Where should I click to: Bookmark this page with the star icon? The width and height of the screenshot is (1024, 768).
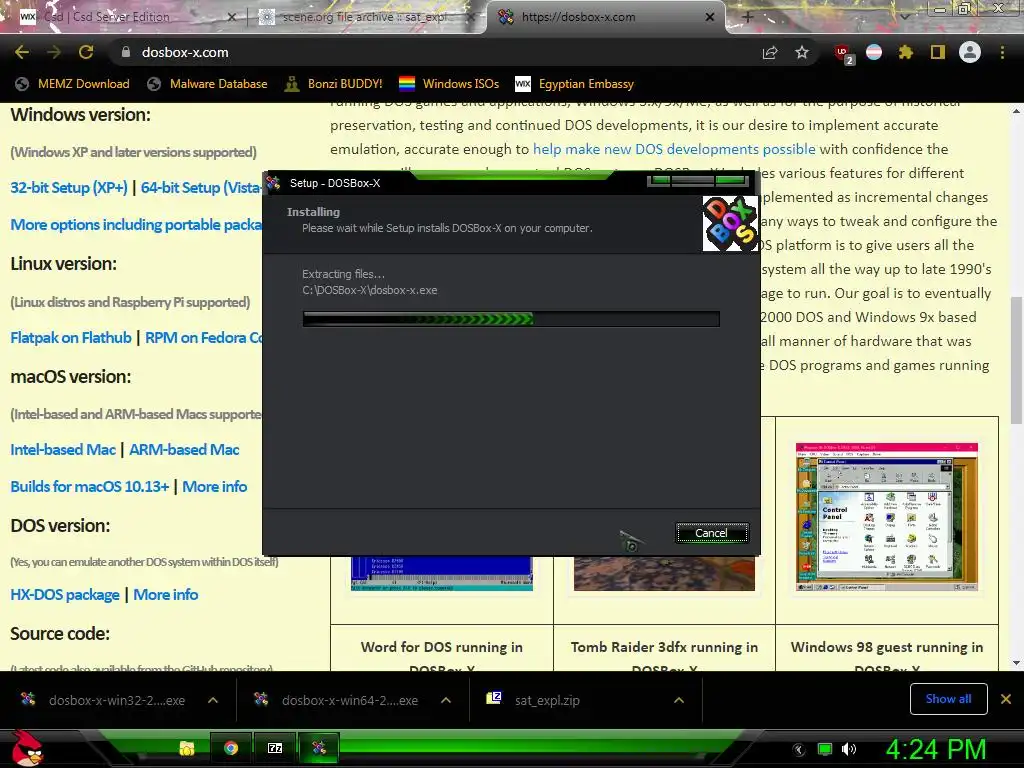pos(802,52)
